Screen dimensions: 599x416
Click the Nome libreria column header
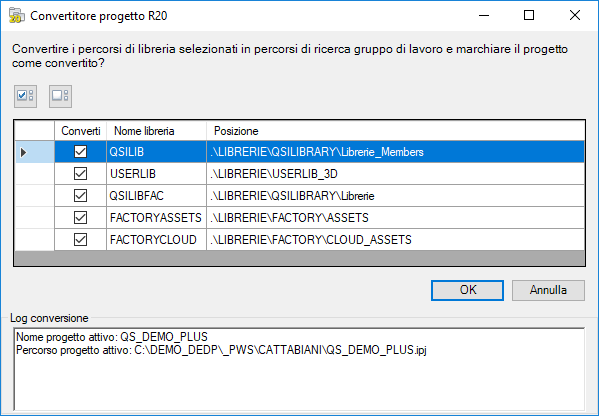[157, 131]
